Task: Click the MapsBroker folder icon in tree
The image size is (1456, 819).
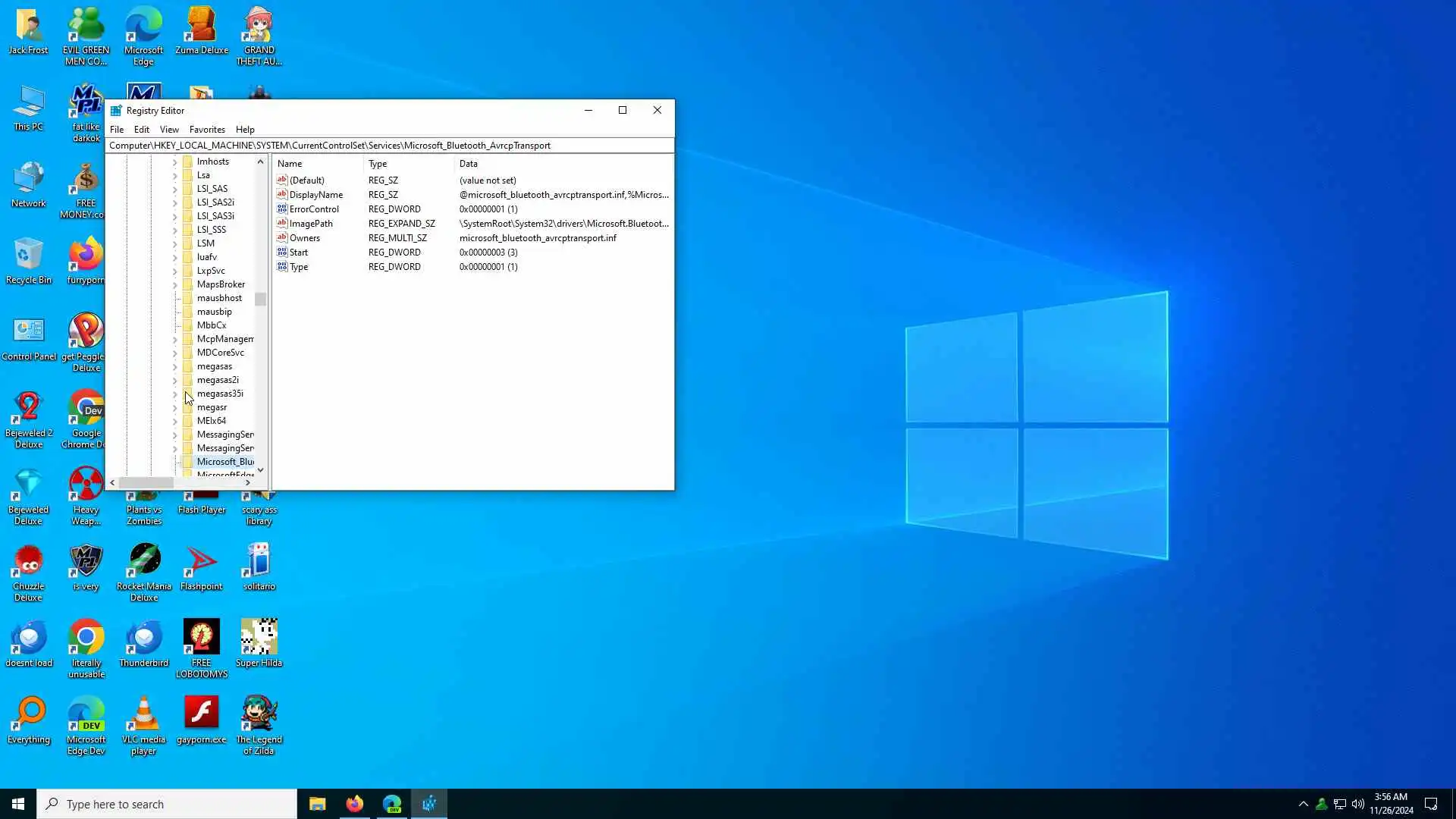Action: click(188, 284)
